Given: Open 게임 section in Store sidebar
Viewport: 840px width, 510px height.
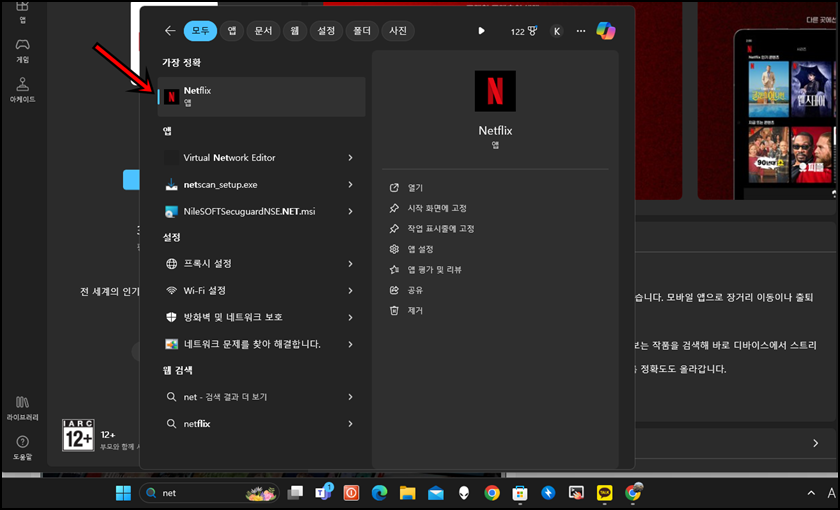Looking at the screenshot, I should [x=22, y=51].
